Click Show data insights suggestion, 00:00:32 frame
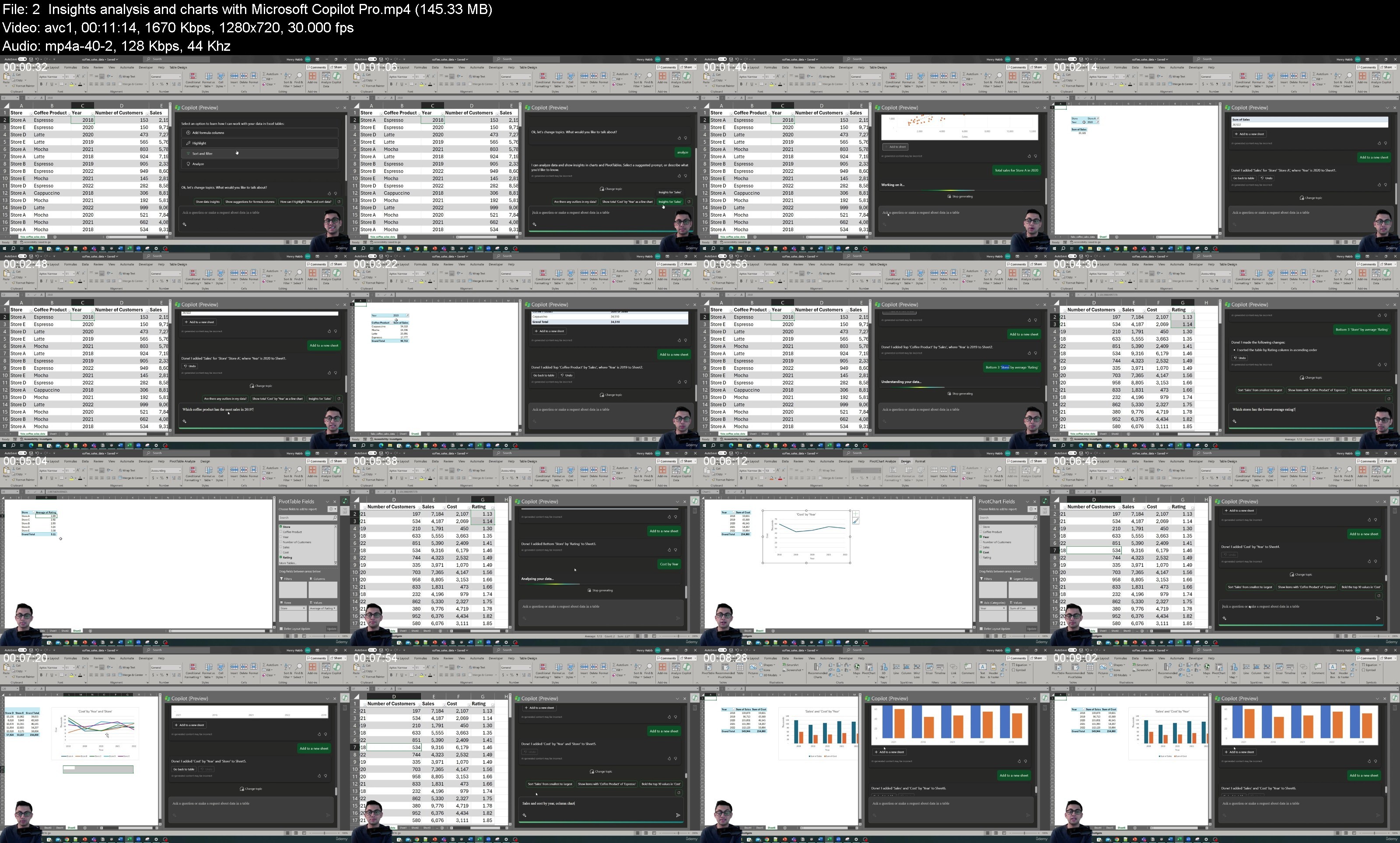 (207, 202)
